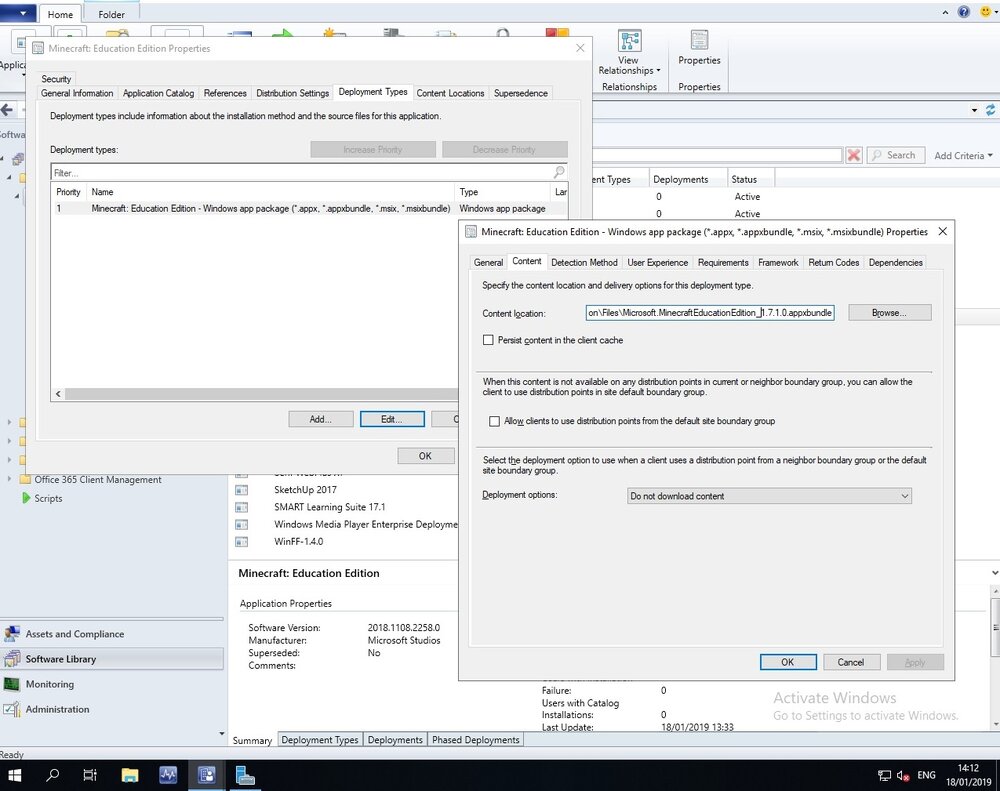Click the filter magnifier in Deployment types

point(559,172)
